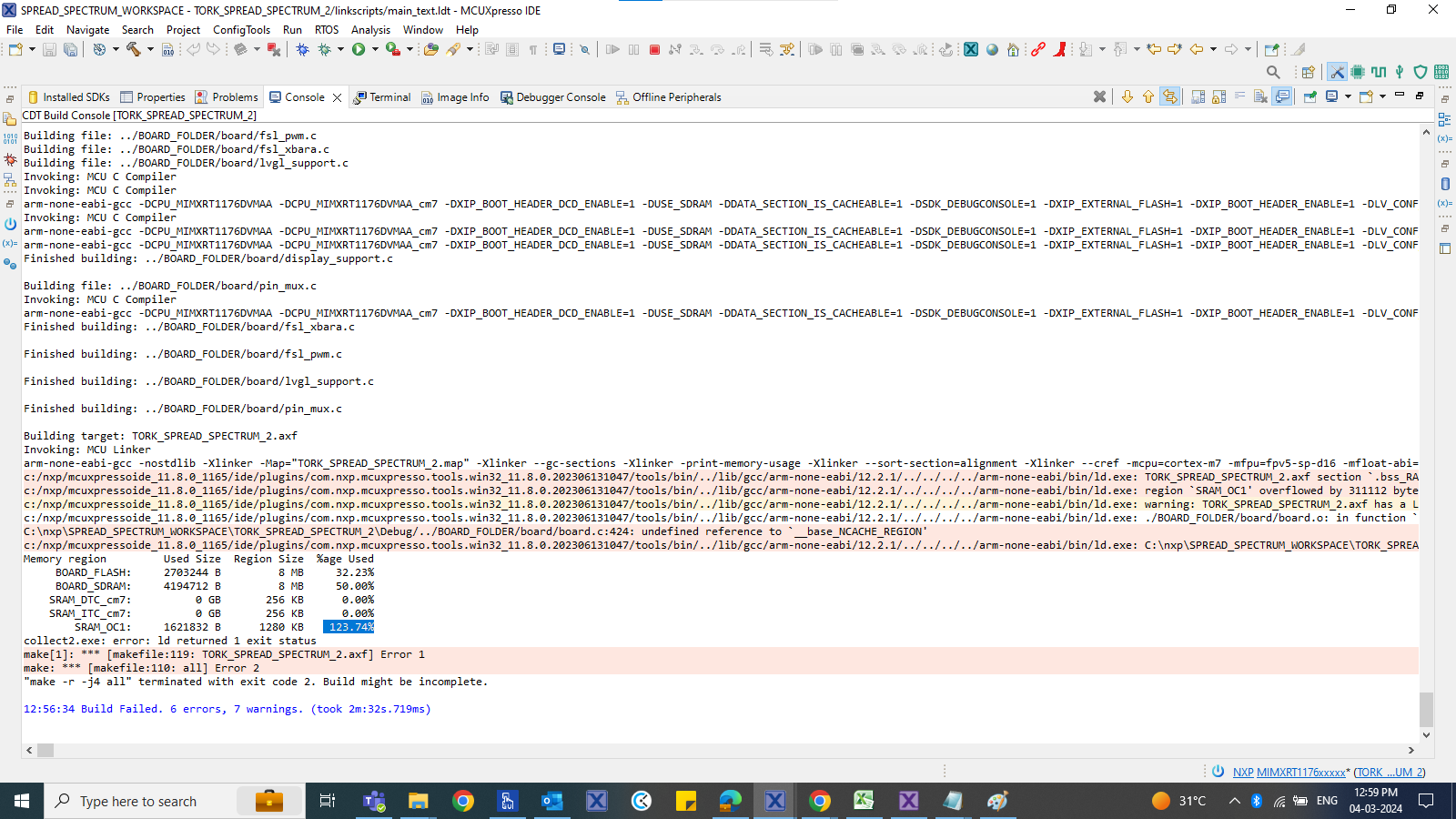This screenshot has width=1456, height=819.
Task: Pin the Console view with the pushpin icon
Action: (1308, 96)
